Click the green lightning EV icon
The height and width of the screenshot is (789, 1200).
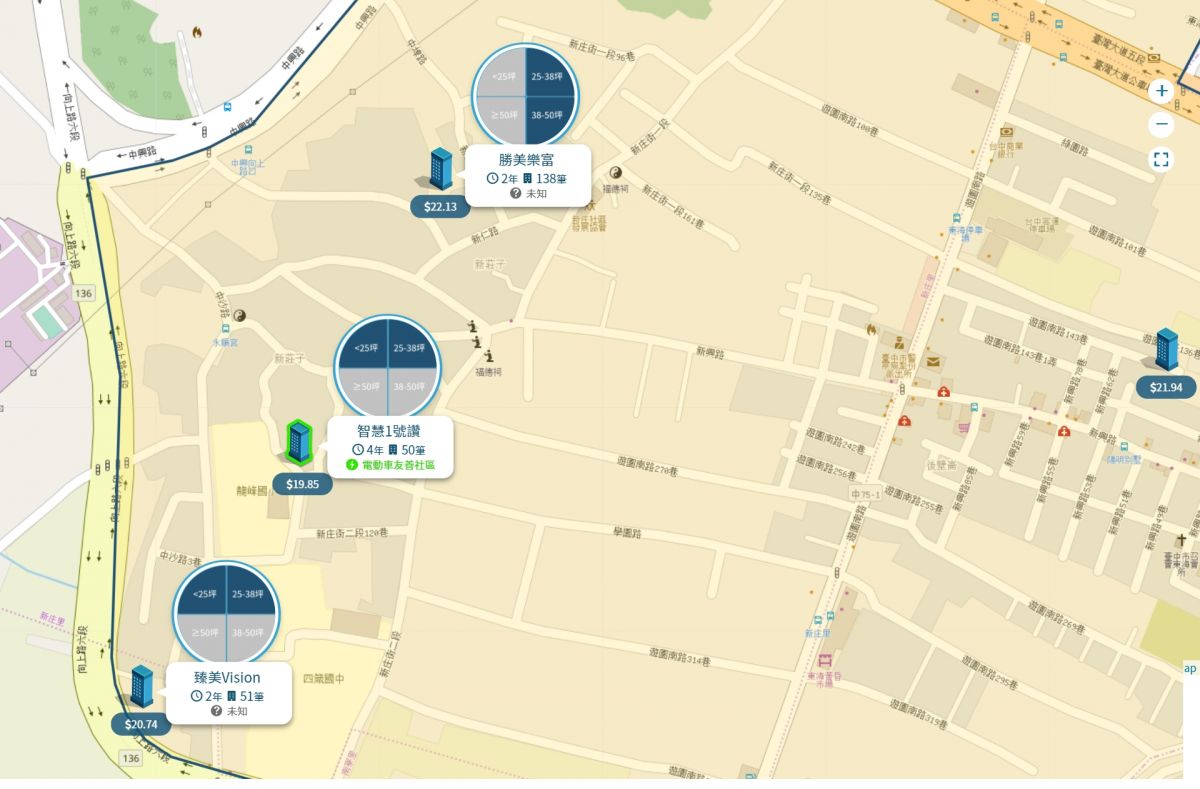(352, 465)
